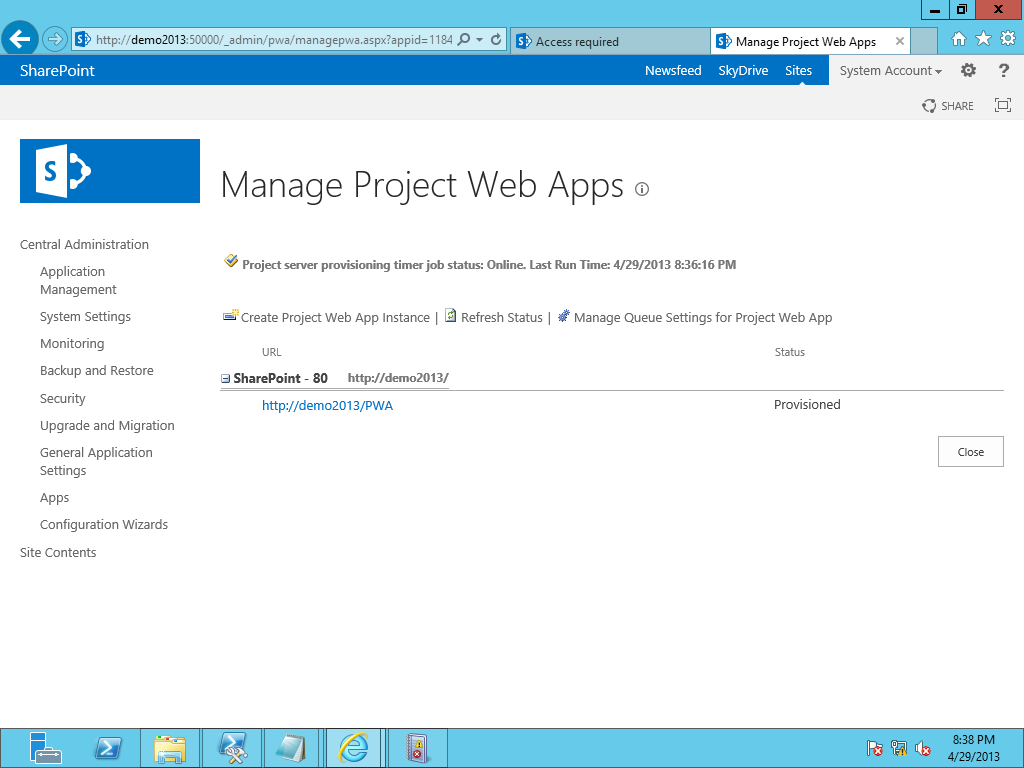Switch to Internet Explorer in taskbar
1024x768 pixels.
pos(353,748)
